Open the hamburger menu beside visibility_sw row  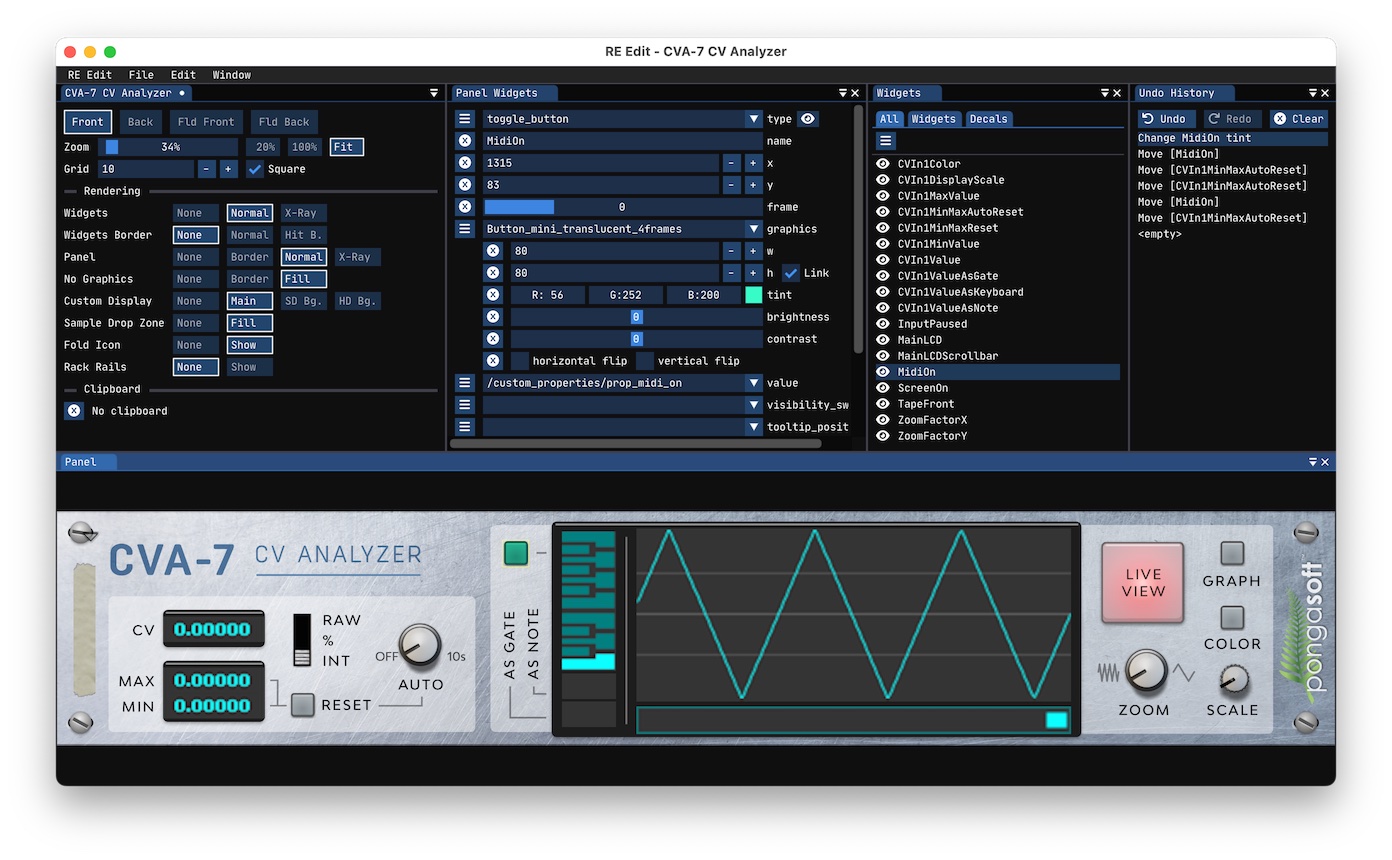pos(465,405)
